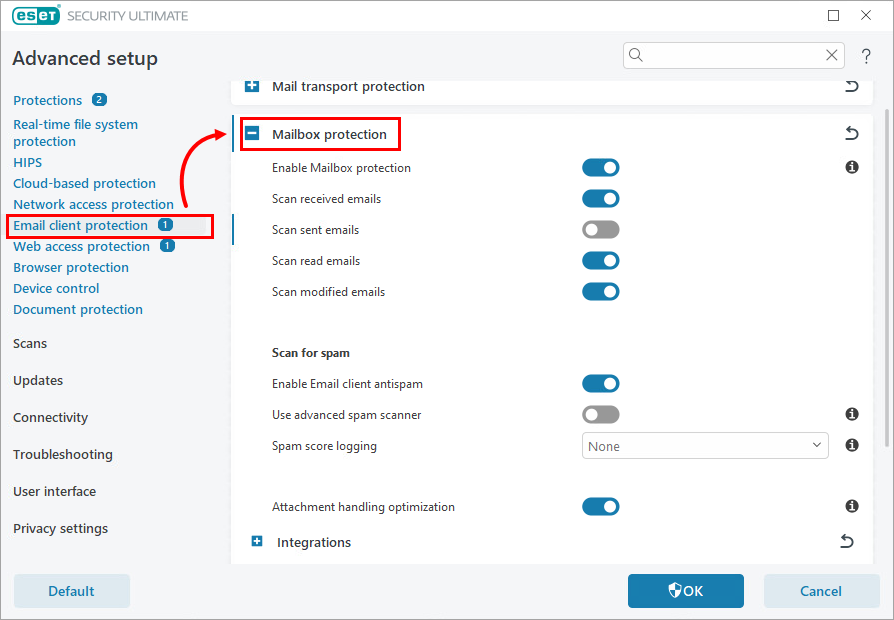The width and height of the screenshot is (894, 620).
Task: Toggle Use advanced spam scanner on
Action: [601, 414]
